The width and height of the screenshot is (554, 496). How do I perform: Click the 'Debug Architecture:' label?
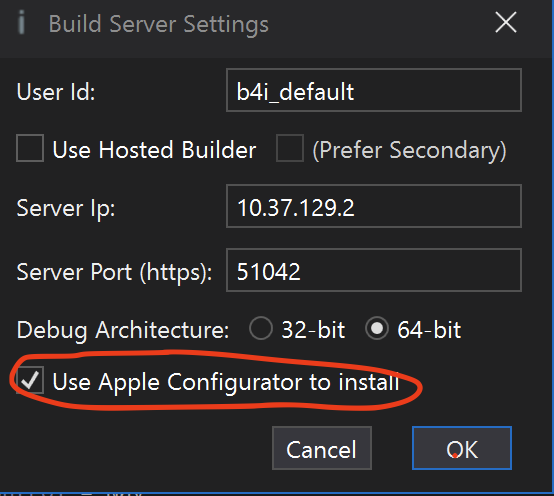(123, 331)
